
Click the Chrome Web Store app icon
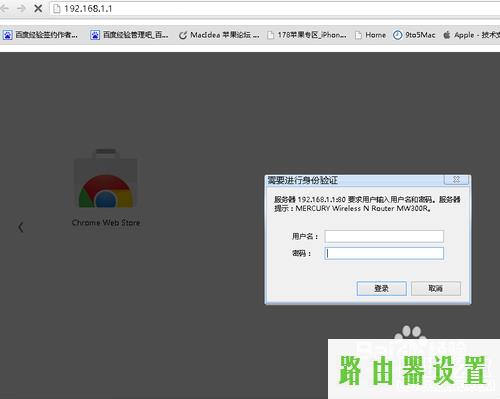click(x=106, y=179)
